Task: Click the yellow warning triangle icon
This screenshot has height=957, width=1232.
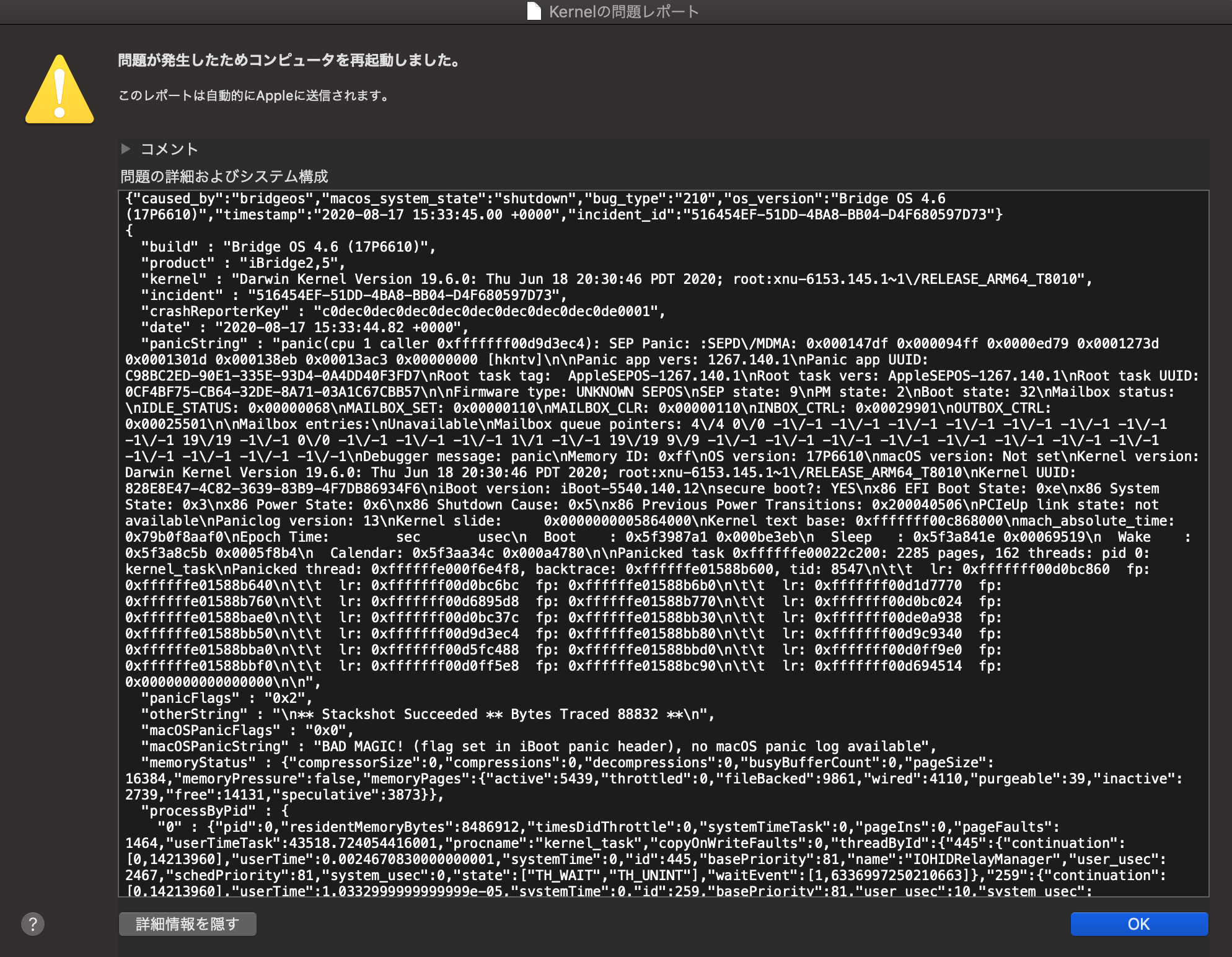Action: coord(59,90)
